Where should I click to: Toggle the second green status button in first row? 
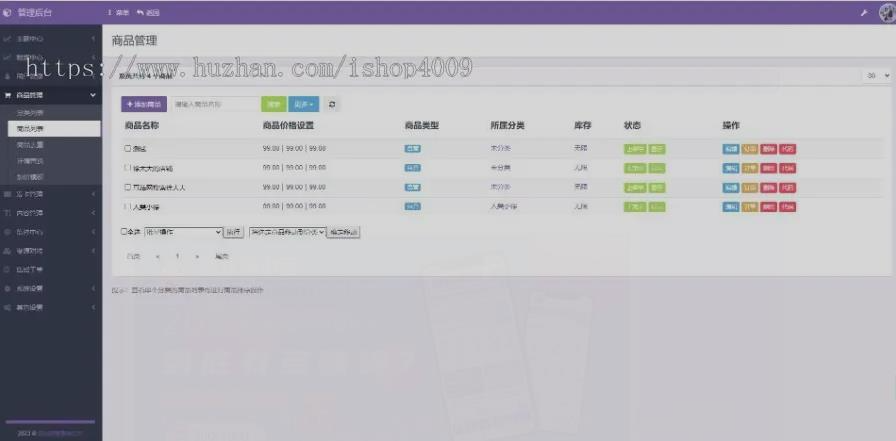pos(657,149)
